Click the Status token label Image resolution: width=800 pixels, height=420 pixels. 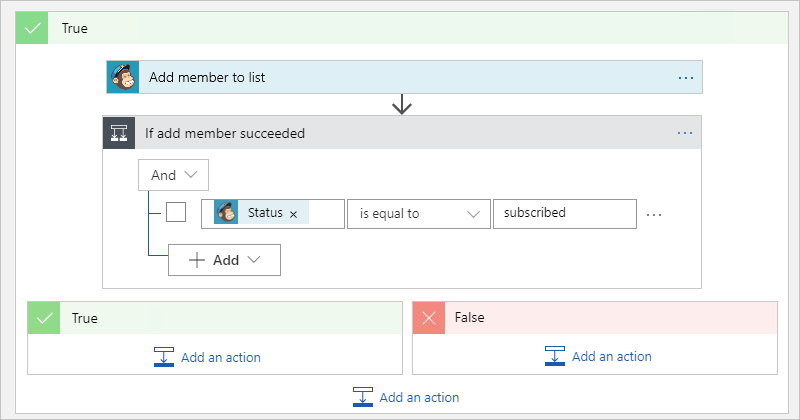tap(265, 212)
